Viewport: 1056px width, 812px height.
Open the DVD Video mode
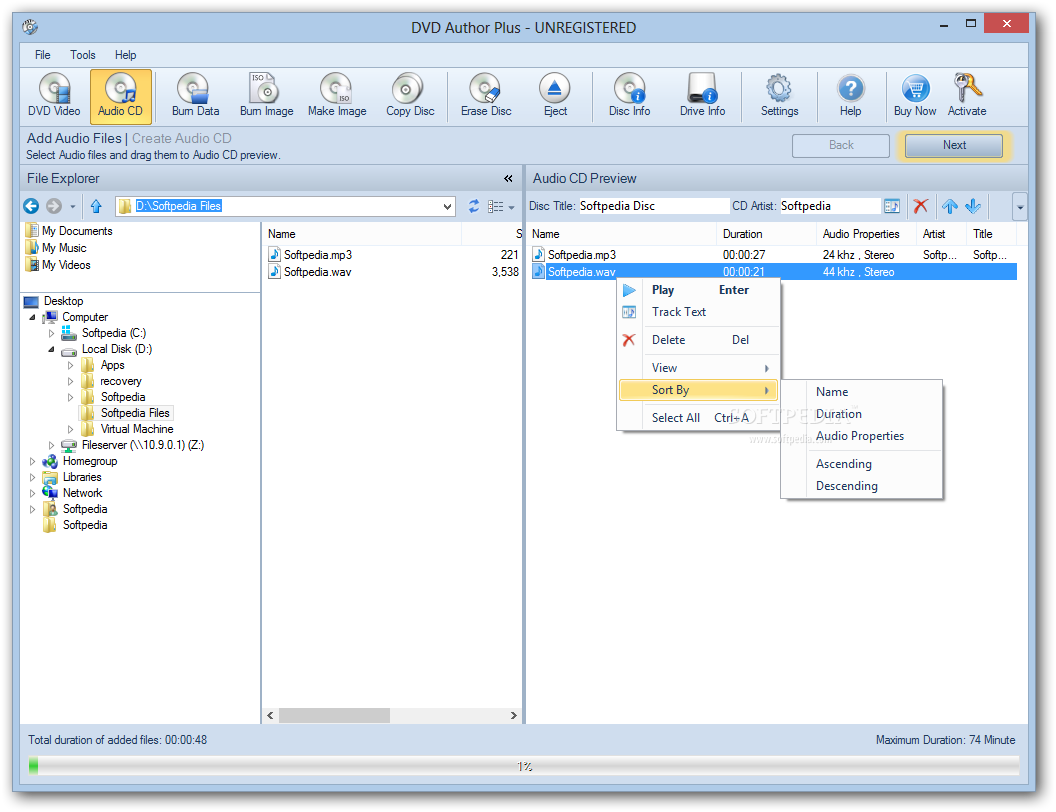click(x=54, y=96)
